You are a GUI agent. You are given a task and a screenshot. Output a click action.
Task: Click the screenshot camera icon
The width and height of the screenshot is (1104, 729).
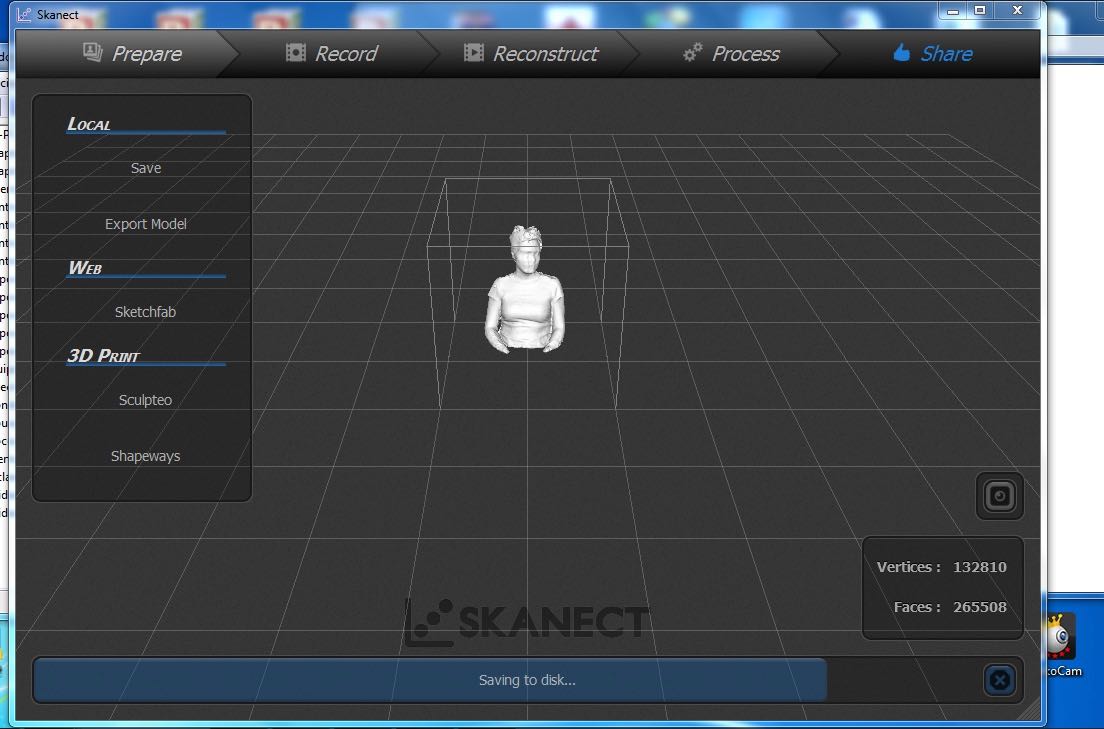tap(999, 497)
